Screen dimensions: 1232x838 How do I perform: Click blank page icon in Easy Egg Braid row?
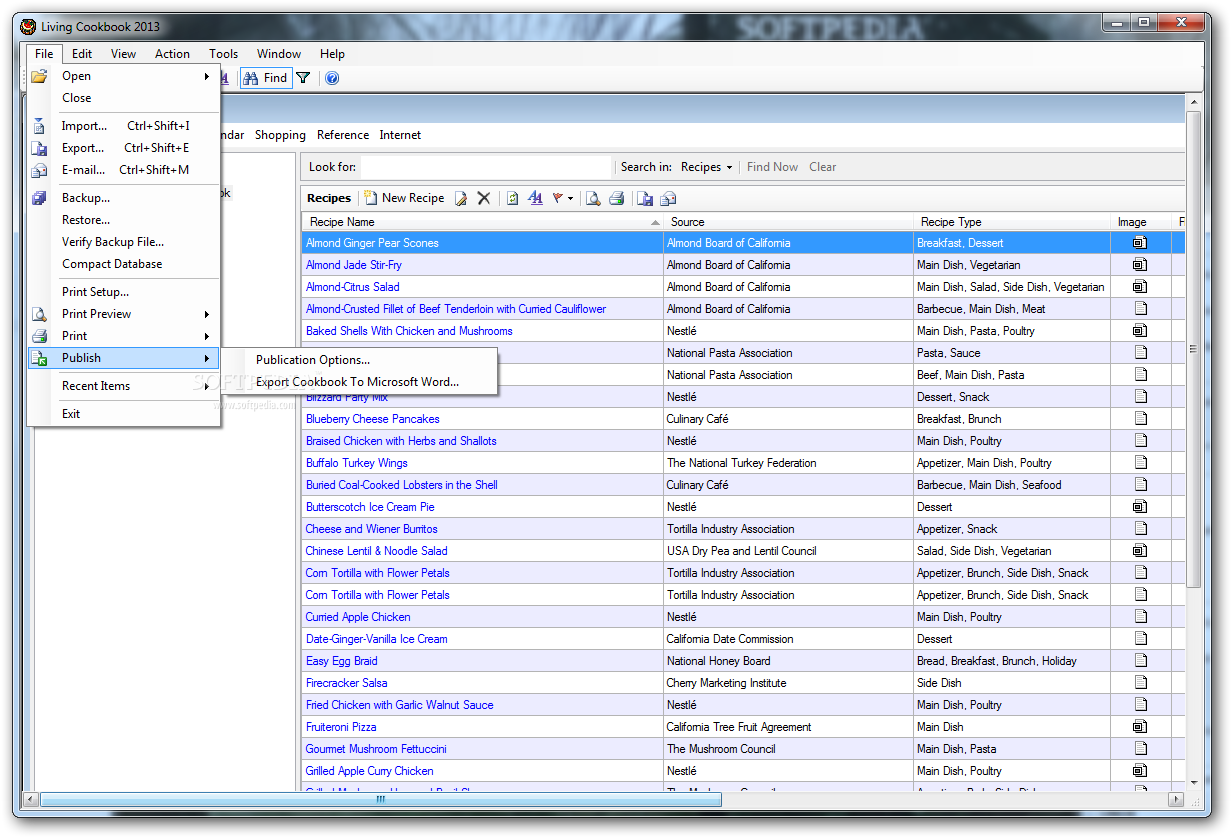point(1140,661)
